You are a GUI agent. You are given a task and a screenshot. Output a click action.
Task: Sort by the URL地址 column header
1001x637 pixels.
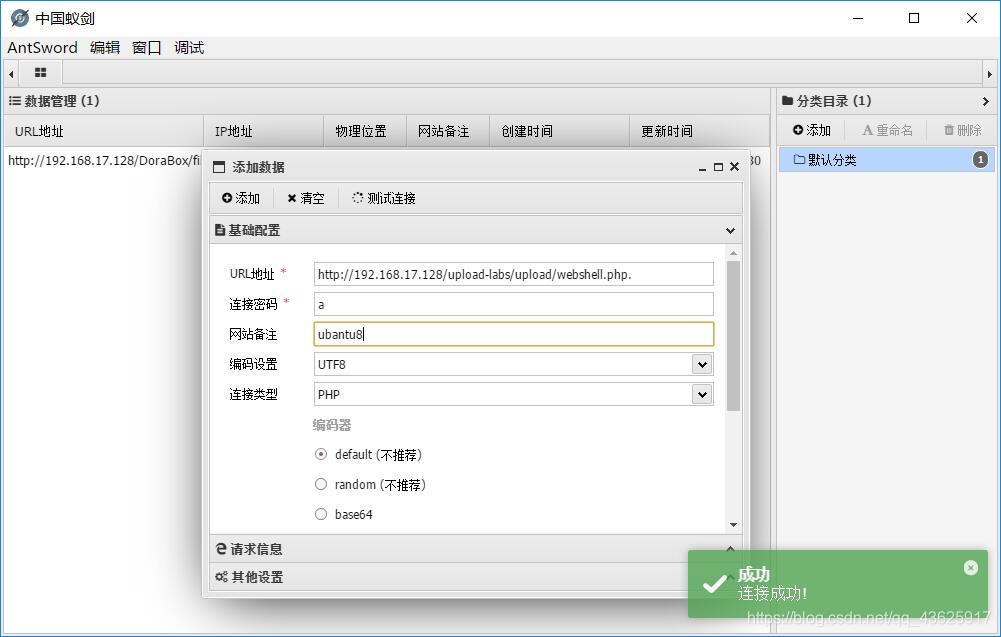pos(104,131)
